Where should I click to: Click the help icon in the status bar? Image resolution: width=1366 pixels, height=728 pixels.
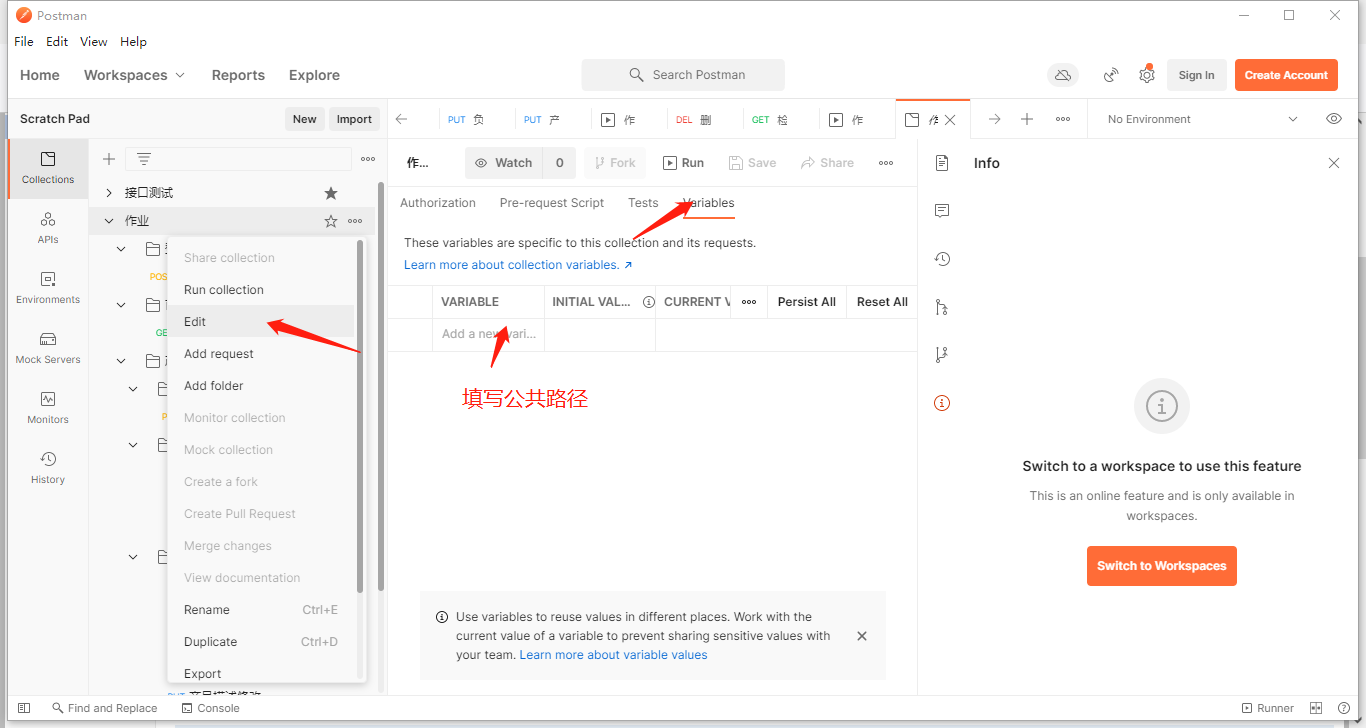[x=1344, y=708]
